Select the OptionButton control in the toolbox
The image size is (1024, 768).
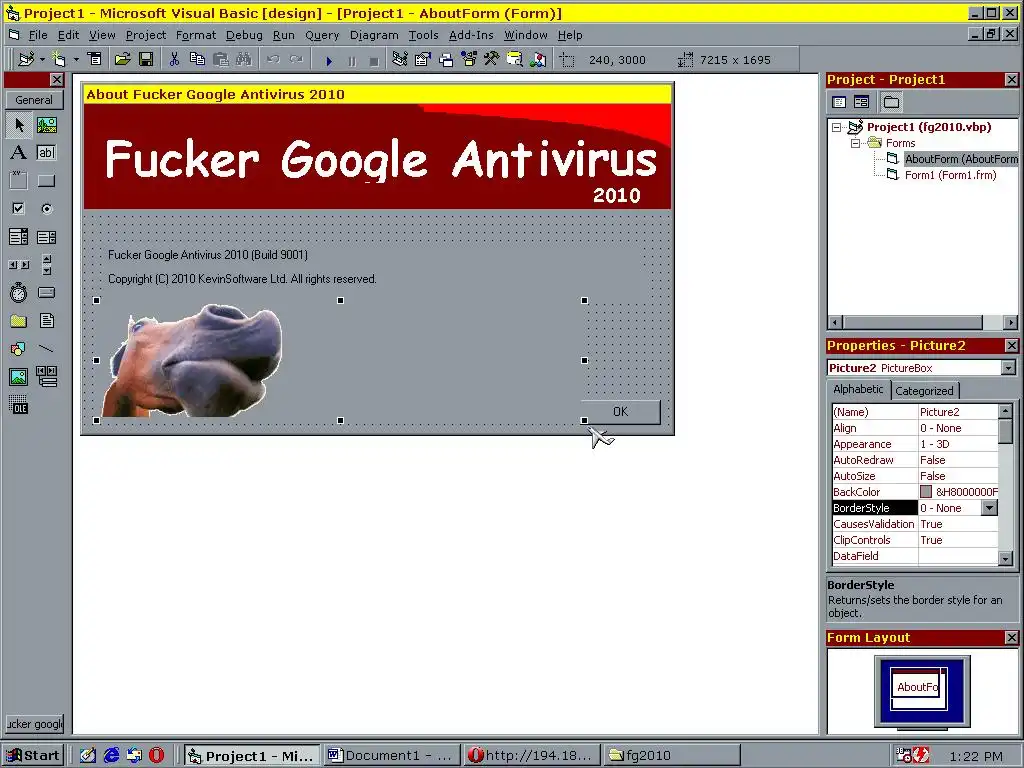coord(46,209)
